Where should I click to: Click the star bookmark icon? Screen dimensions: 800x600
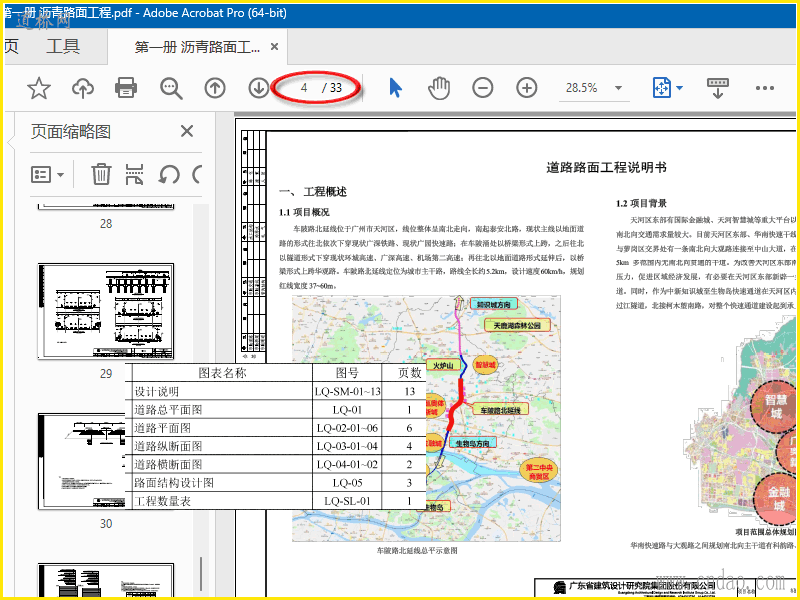pyautogui.click(x=38, y=88)
